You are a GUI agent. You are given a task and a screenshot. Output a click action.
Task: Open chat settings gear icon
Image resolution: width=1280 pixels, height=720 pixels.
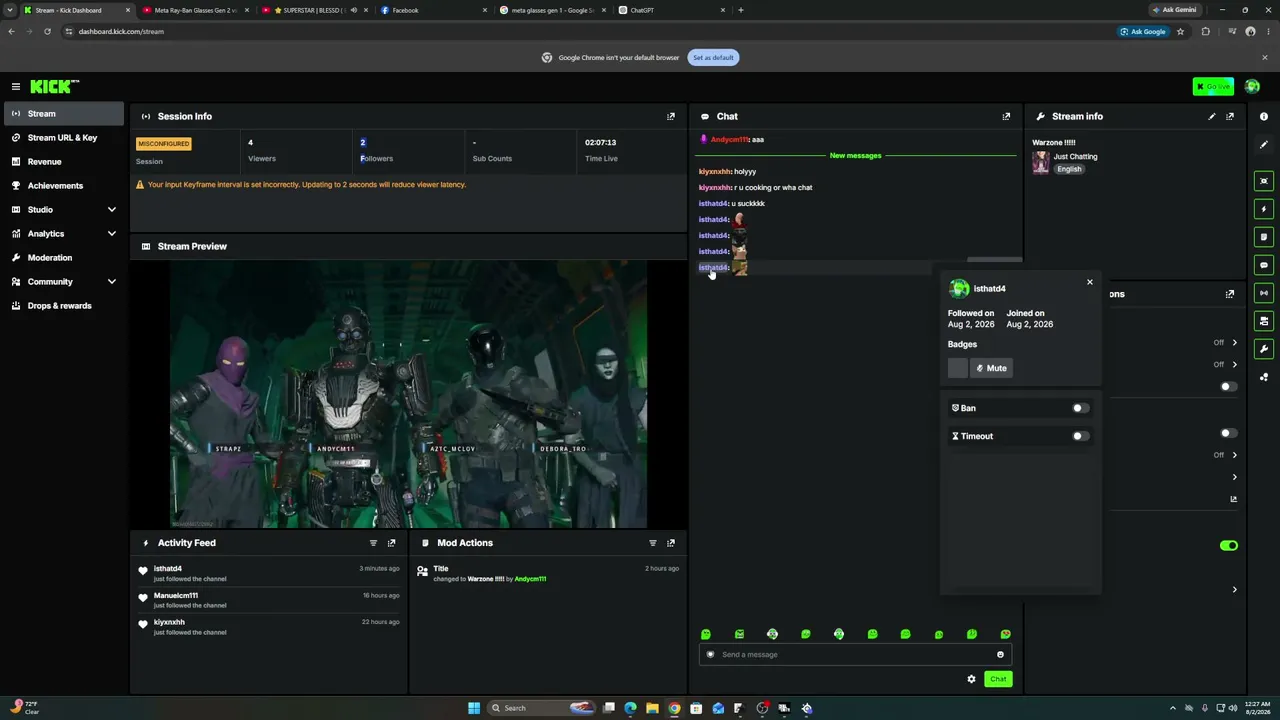click(x=971, y=679)
